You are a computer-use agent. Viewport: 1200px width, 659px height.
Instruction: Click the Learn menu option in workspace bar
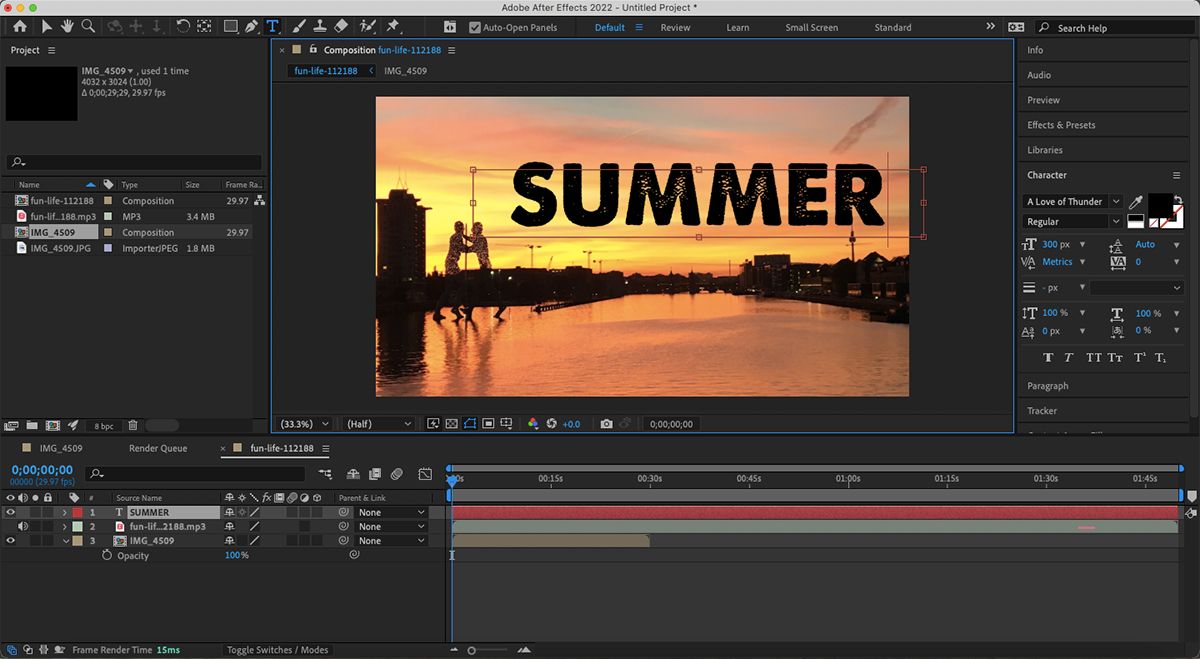737,27
